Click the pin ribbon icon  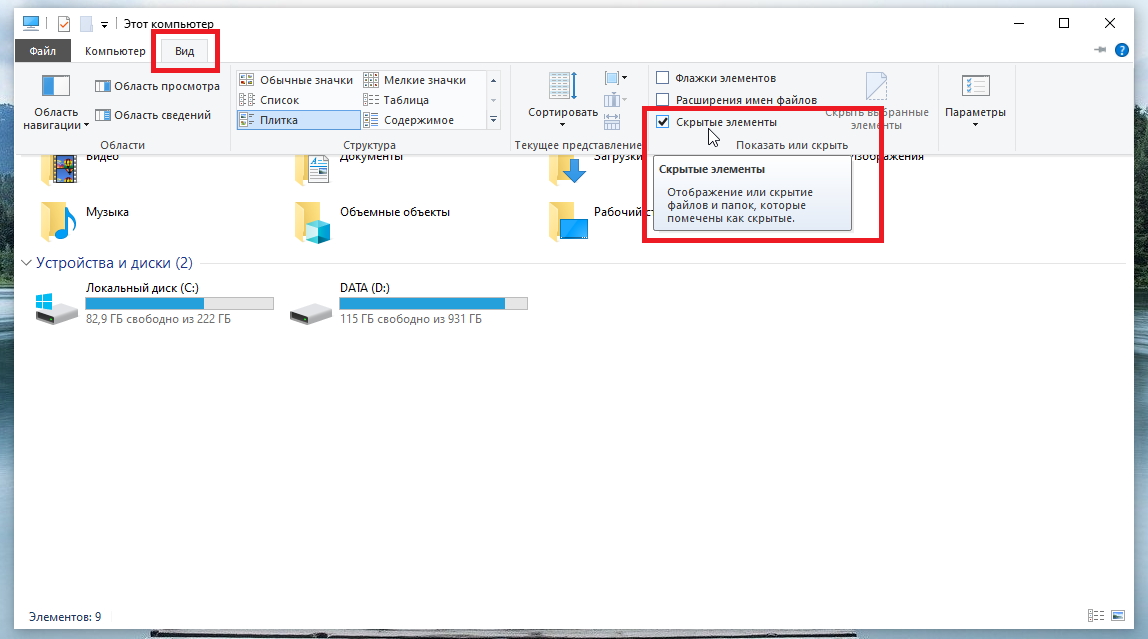tap(1100, 50)
